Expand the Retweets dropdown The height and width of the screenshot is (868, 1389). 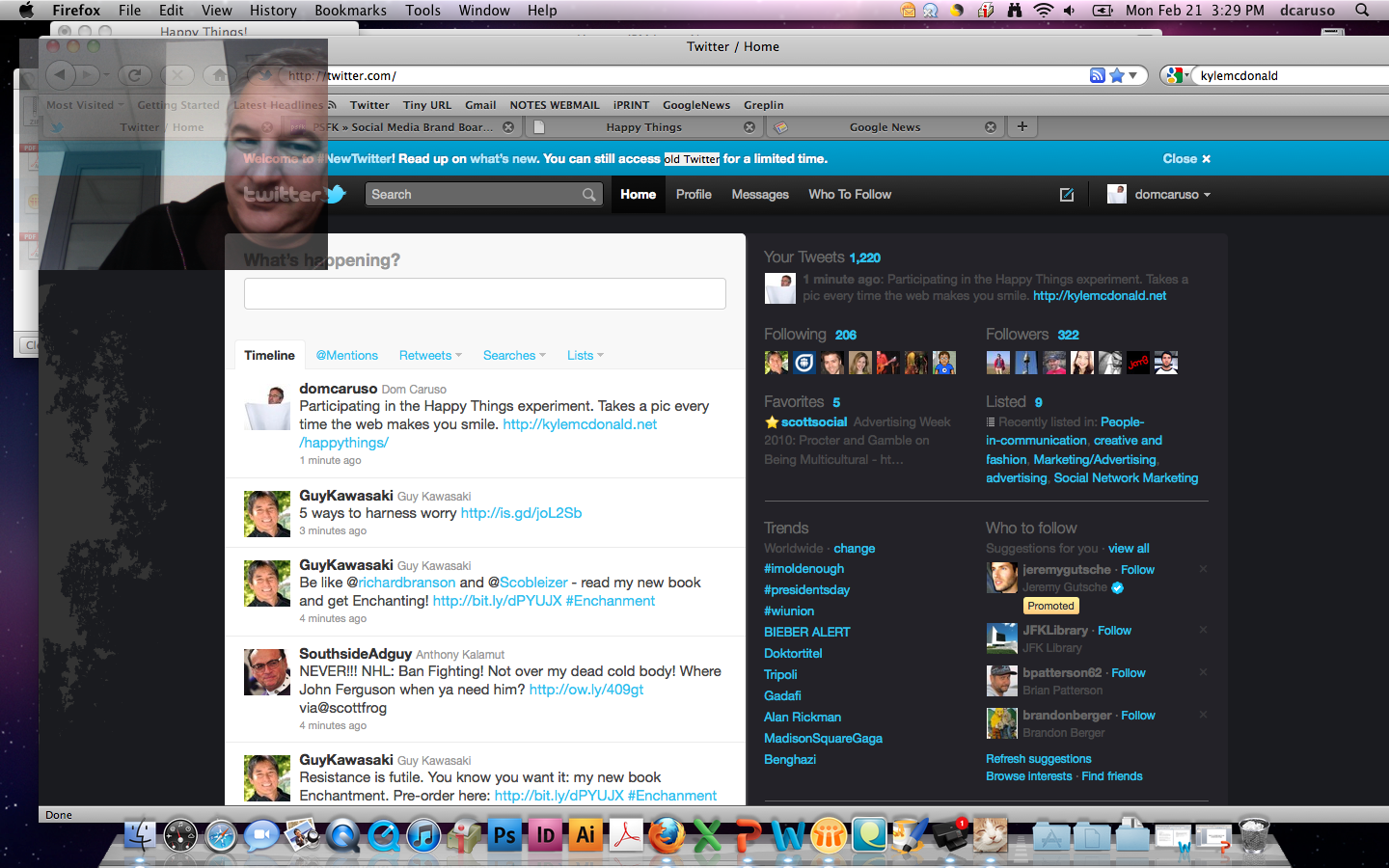(x=430, y=356)
